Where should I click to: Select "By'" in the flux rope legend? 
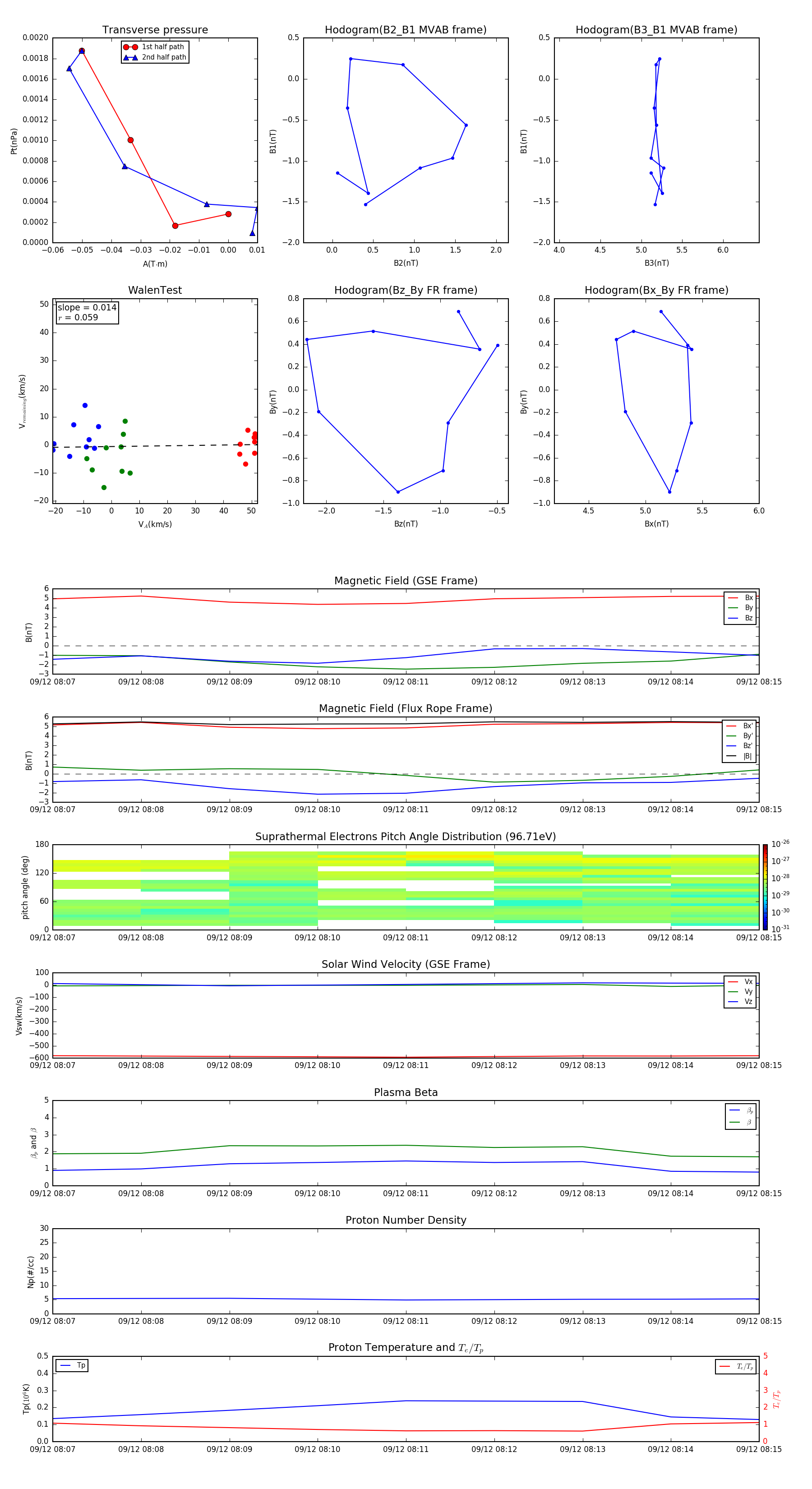coord(739,736)
